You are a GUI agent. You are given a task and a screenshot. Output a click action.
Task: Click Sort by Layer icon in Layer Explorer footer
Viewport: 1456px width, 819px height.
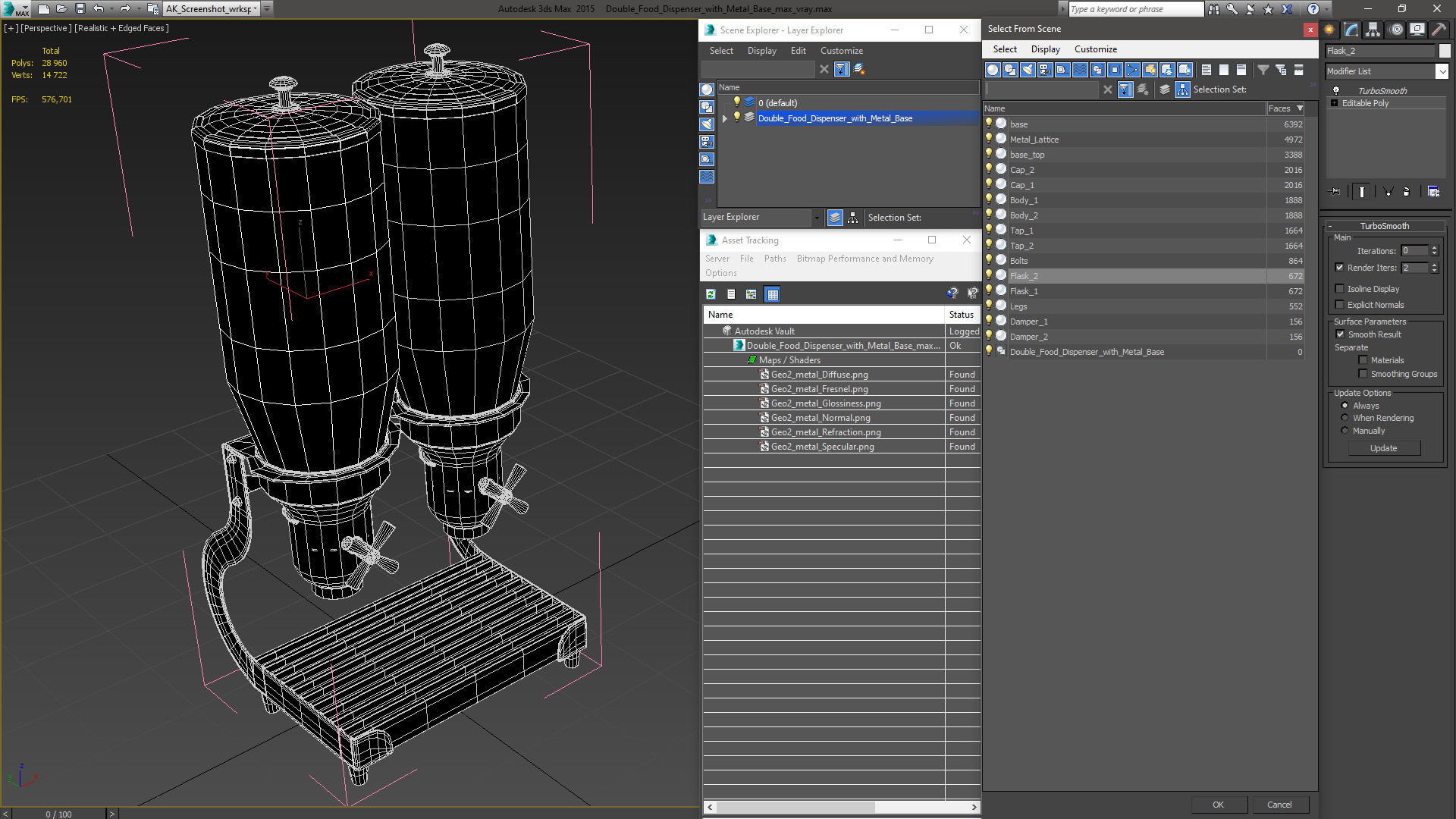pyautogui.click(x=835, y=218)
